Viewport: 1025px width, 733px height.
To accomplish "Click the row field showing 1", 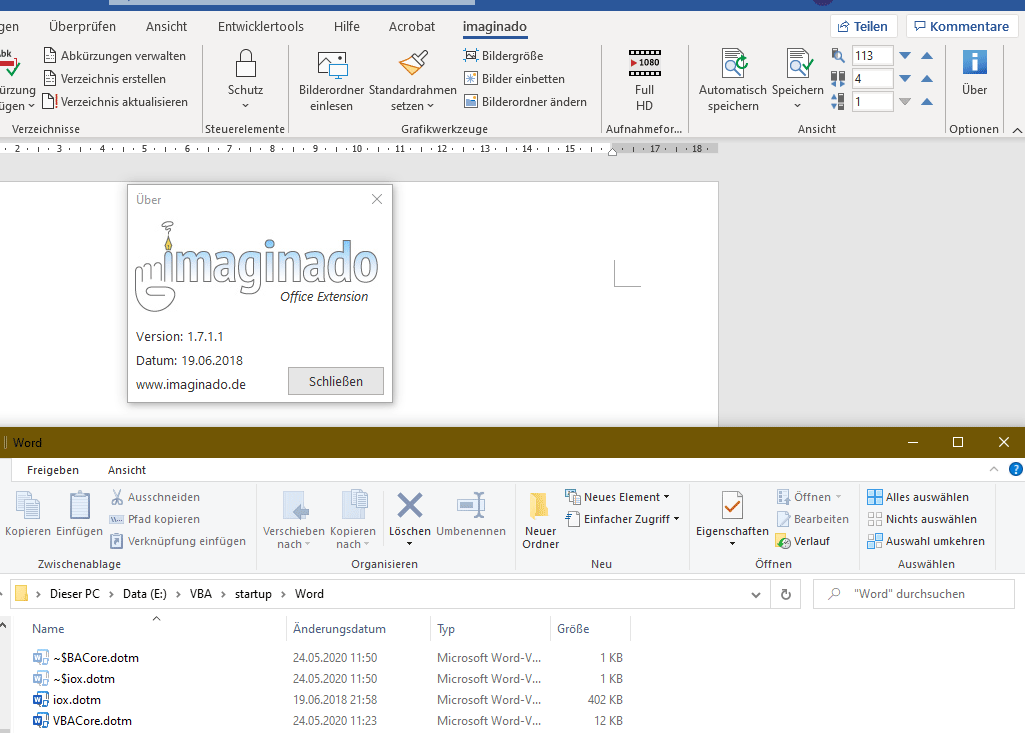I will 873,101.
